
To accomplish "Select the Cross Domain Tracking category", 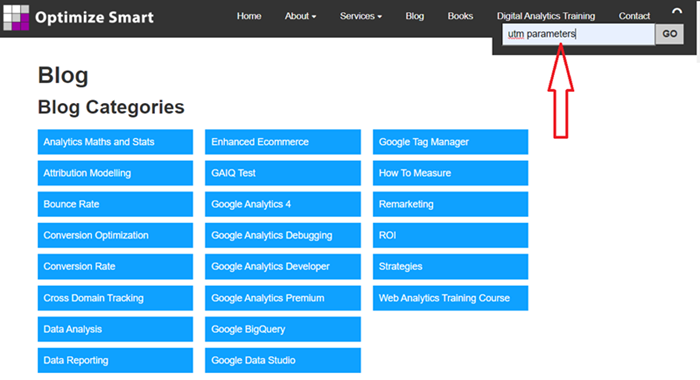I will click(115, 298).
